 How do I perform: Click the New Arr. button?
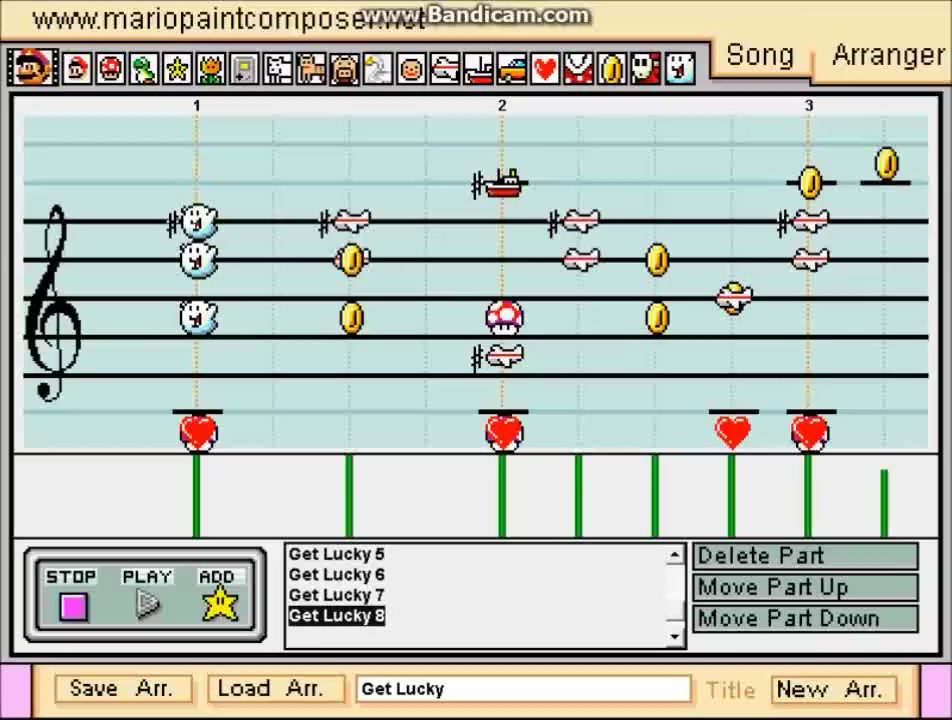(833, 690)
